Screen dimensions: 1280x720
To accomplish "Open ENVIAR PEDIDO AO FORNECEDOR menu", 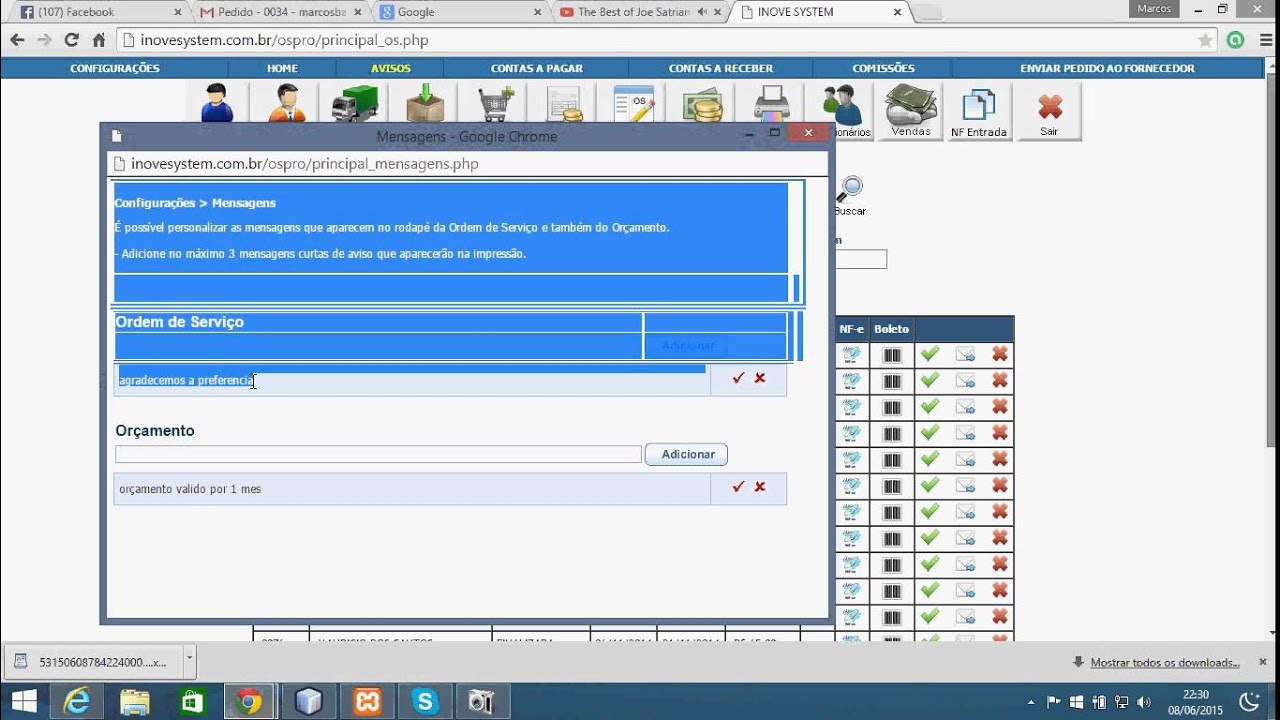I will click(x=1107, y=68).
